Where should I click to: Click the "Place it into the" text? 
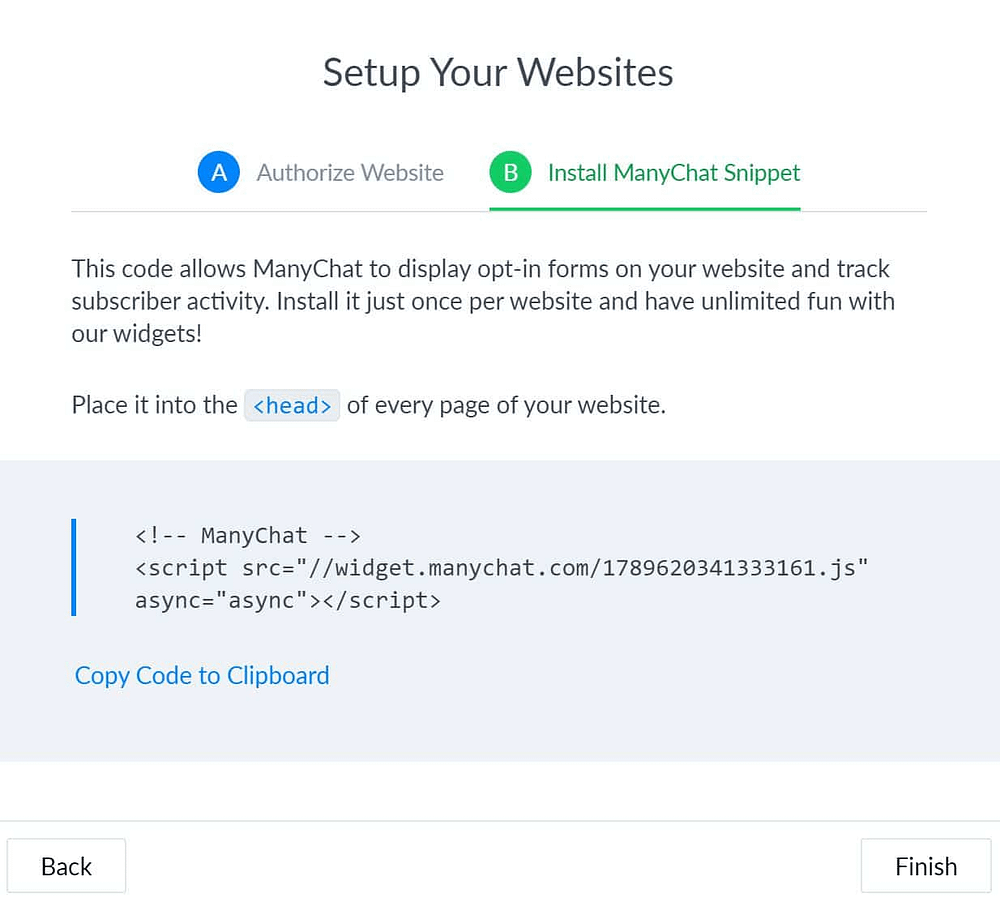click(154, 405)
